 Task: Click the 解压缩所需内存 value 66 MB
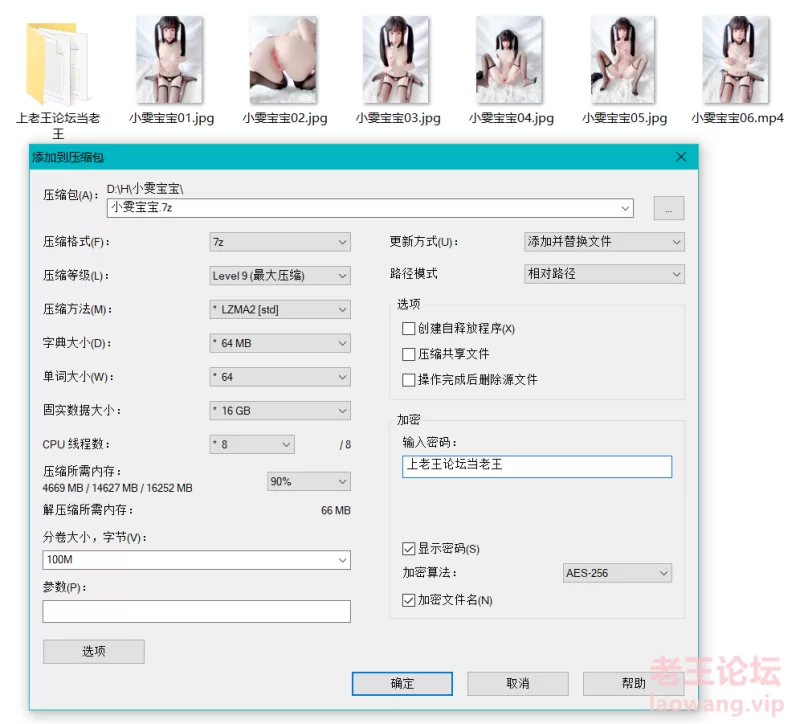tap(336, 510)
